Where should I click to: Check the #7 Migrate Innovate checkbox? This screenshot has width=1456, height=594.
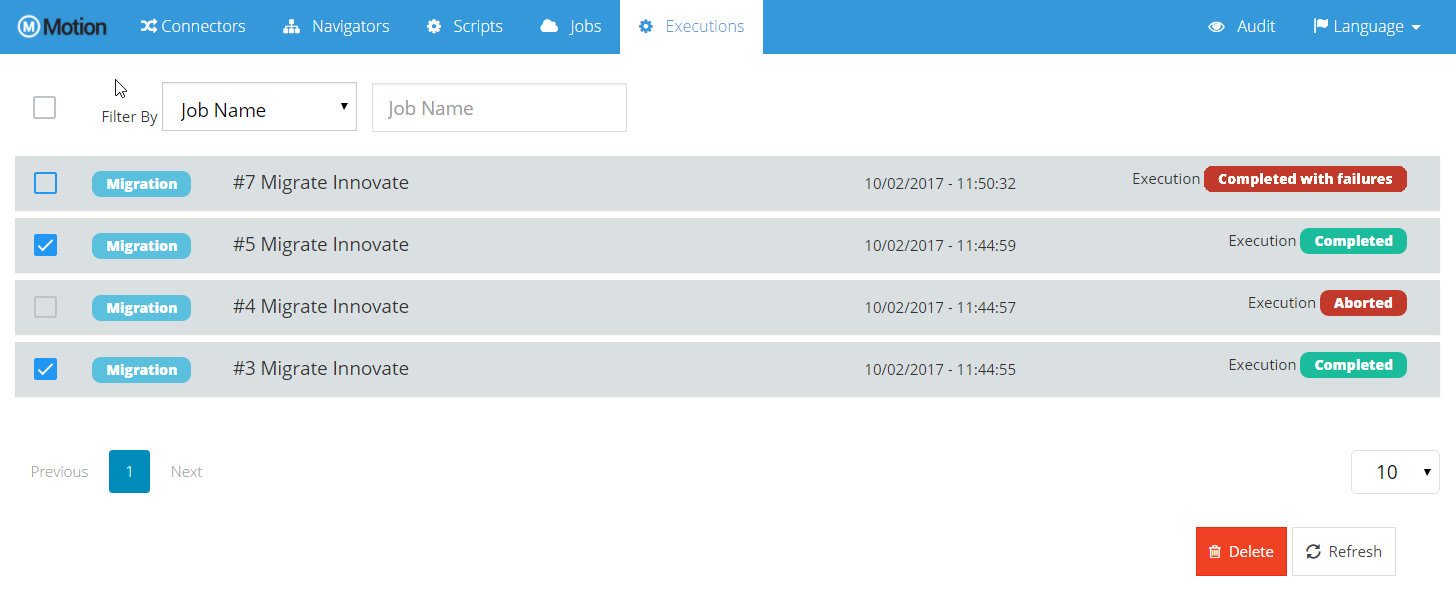pyautogui.click(x=45, y=183)
